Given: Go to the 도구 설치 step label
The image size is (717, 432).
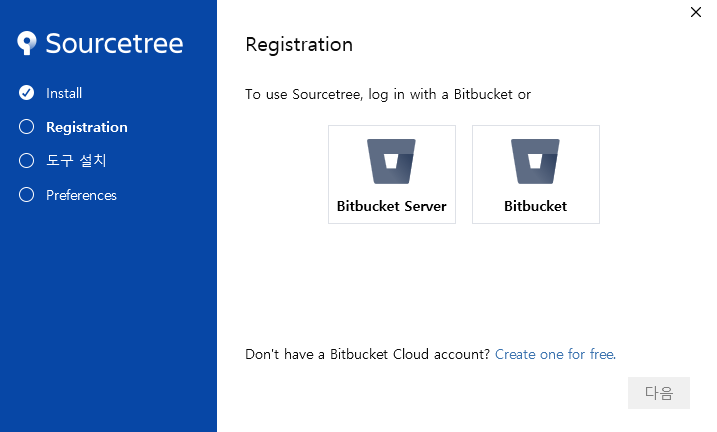Looking at the screenshot, I should pyautogui.click(x=76, y=160).
